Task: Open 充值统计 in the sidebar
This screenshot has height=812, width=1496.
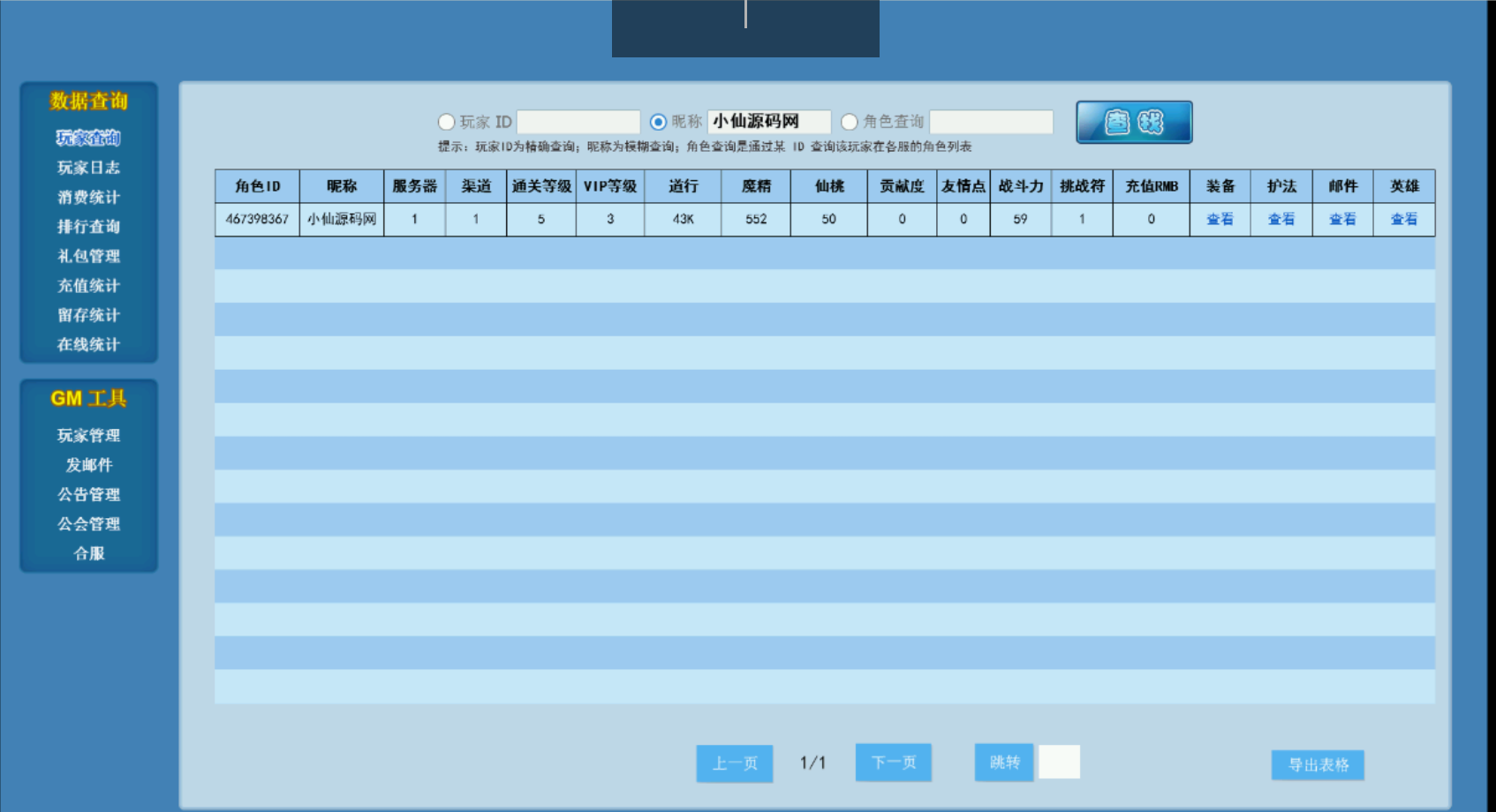Action: [x=88, y=286]
